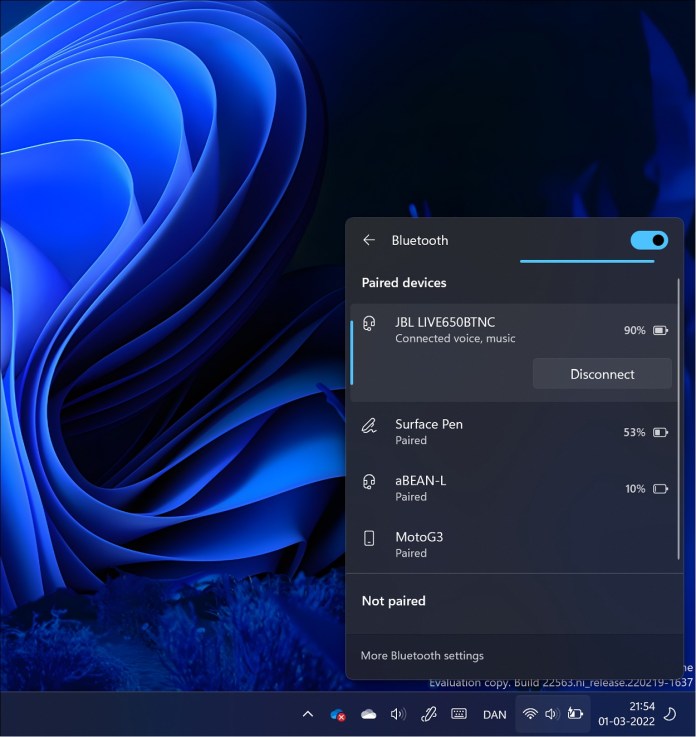Open the clock and date display

(x=626, y=713)
